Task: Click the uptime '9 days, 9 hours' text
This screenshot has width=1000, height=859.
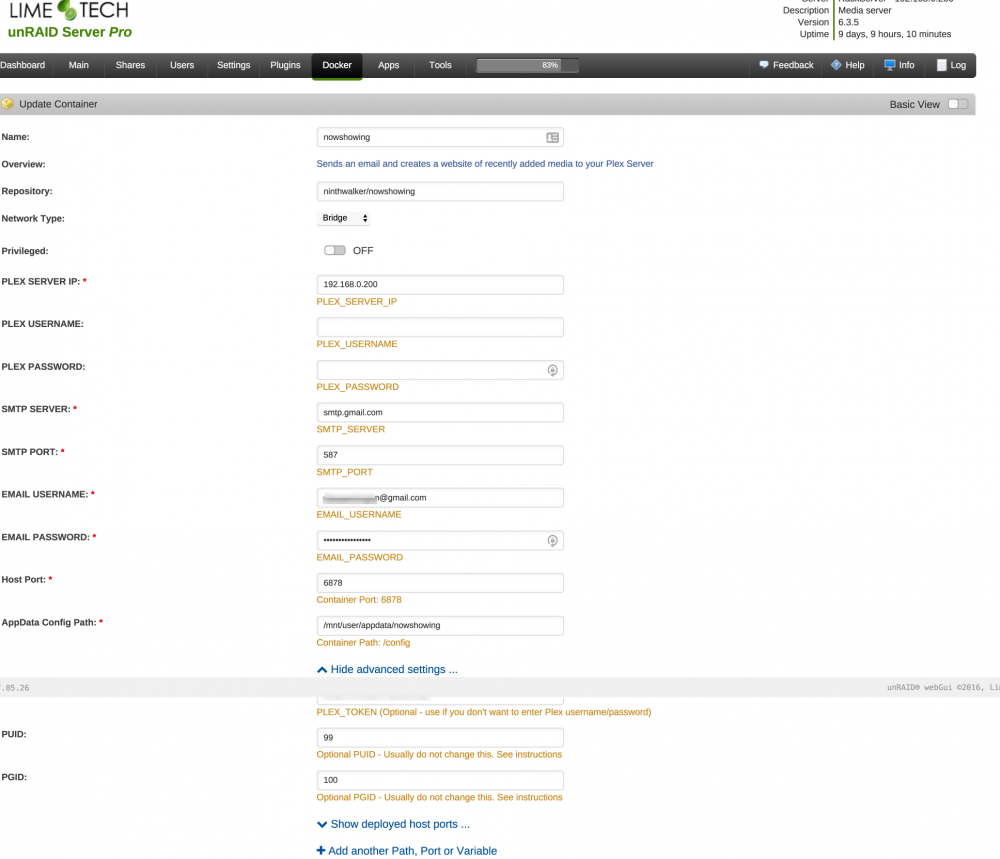Action: click(894, 34)
